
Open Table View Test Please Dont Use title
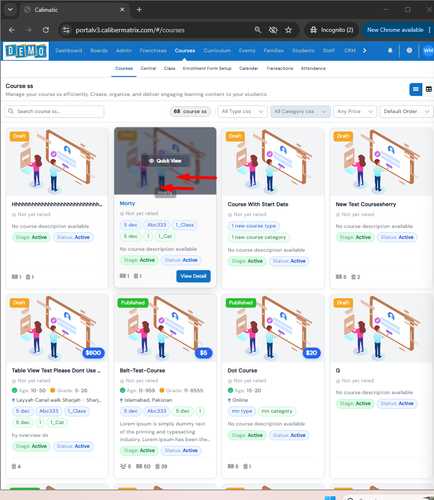tap(56, 370)
